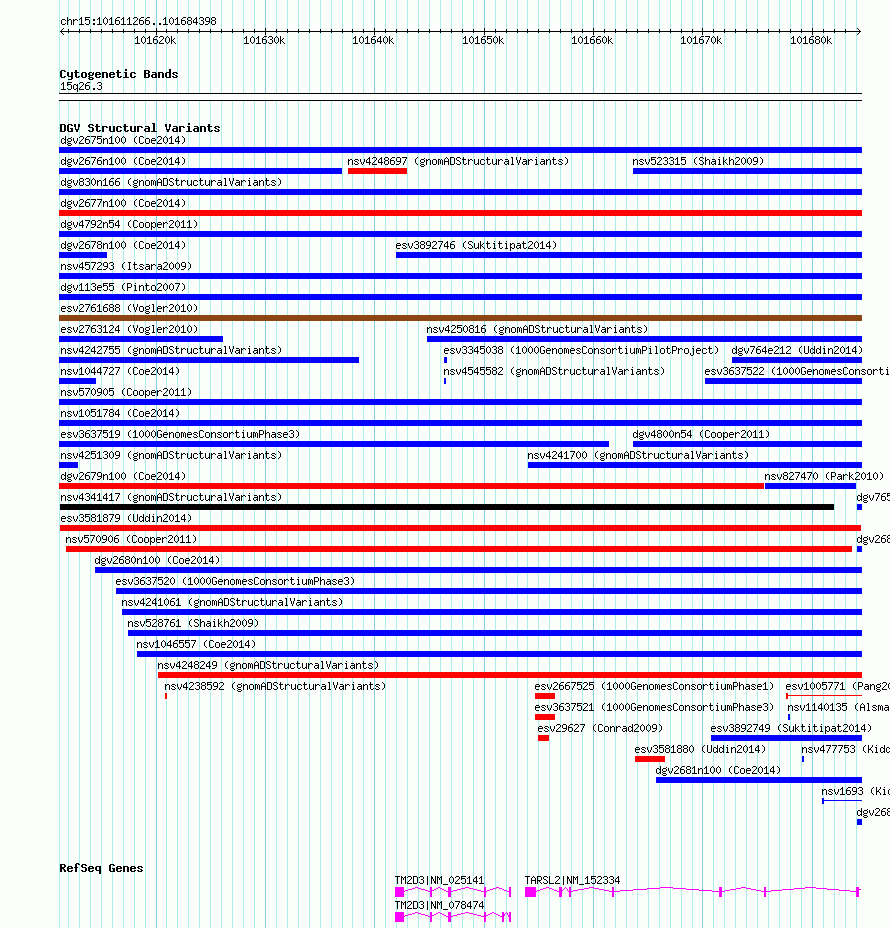
Task: Open nsv4251309 gnomAD variant label
Action: pyautogui.click(x=171, y=455)
